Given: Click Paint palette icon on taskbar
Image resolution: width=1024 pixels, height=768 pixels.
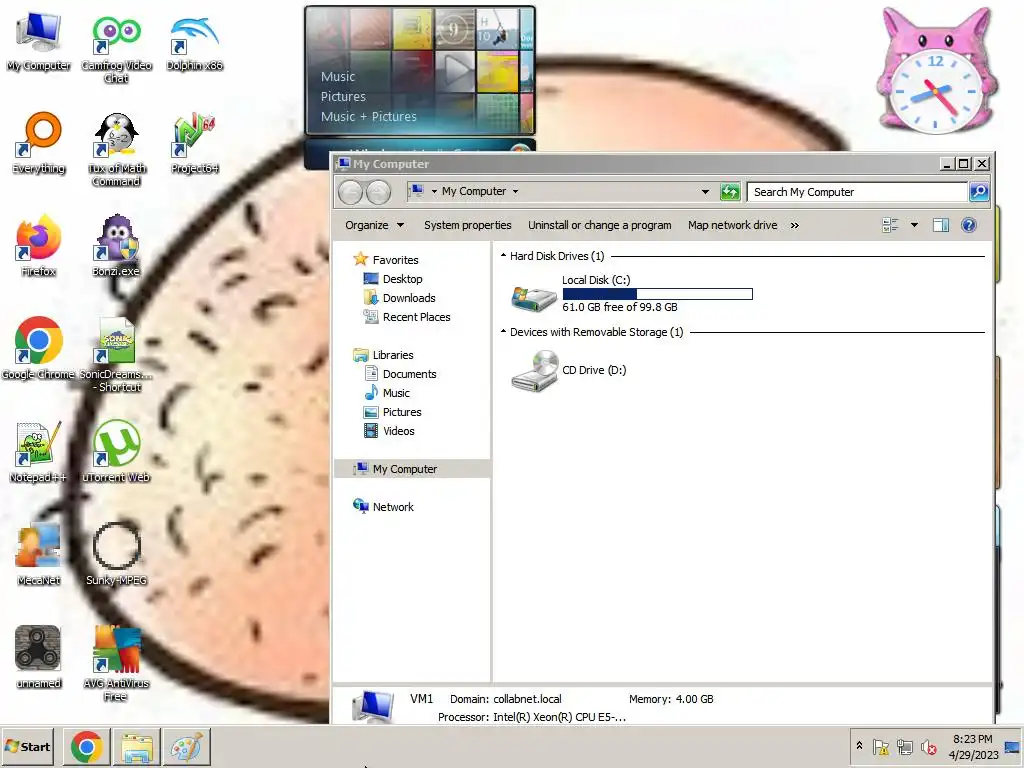Looking at the screenshot, I should (x=187, y=747).
